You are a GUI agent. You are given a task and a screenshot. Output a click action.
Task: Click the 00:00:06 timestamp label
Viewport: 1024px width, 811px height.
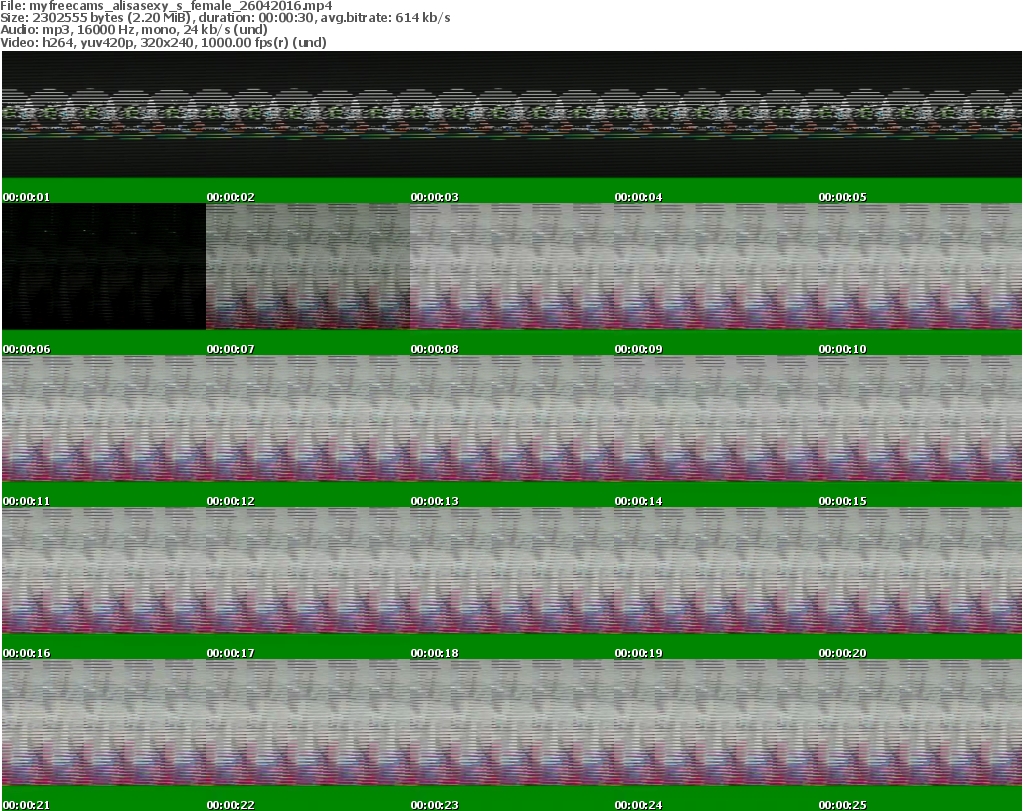point(26,349)
